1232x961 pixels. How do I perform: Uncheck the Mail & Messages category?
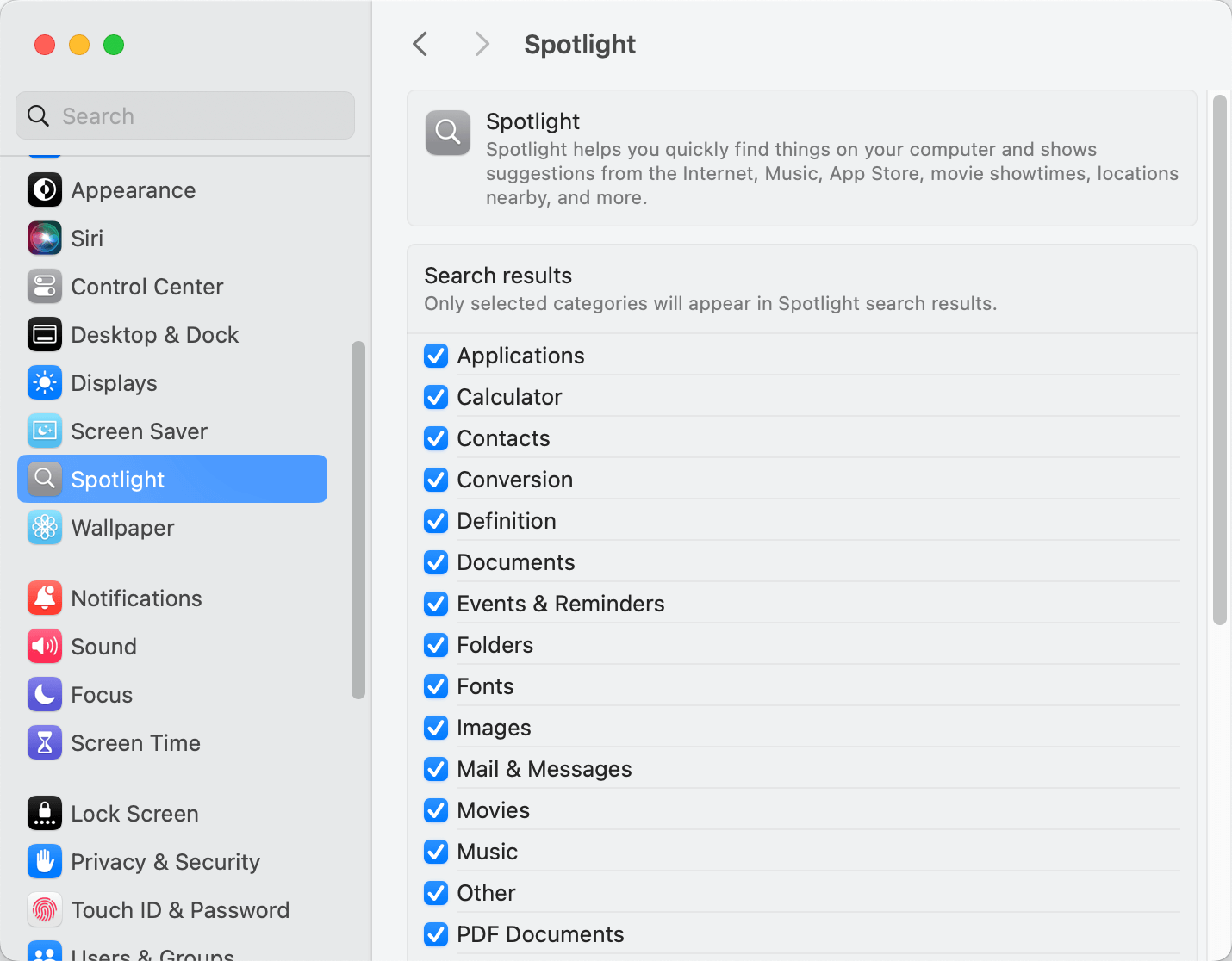tap(435, 768)
